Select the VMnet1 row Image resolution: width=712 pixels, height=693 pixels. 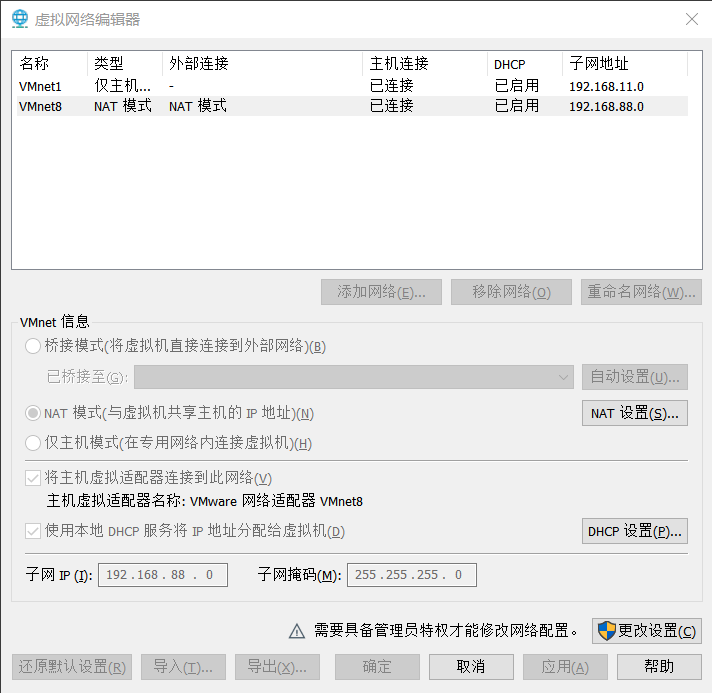[352, 86]
